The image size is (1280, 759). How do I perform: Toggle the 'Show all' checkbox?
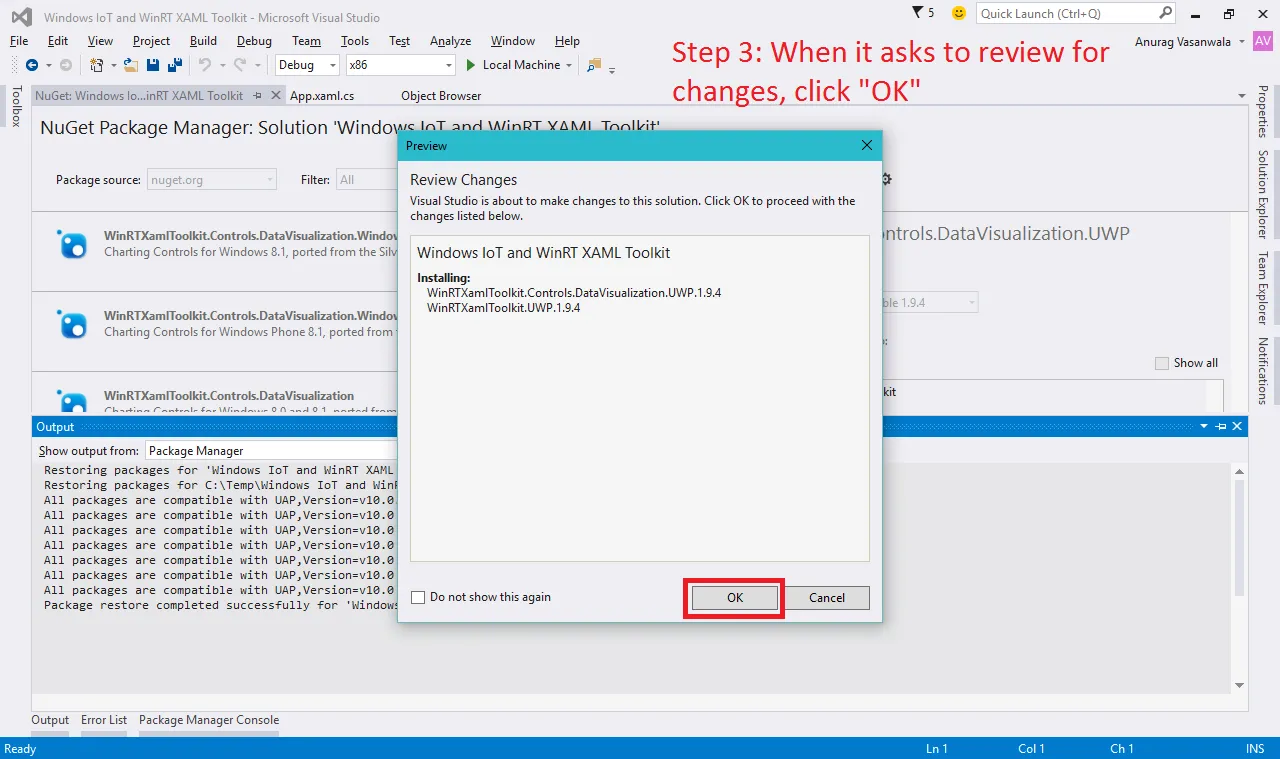pyautogui.click(x=1161, y=363)
